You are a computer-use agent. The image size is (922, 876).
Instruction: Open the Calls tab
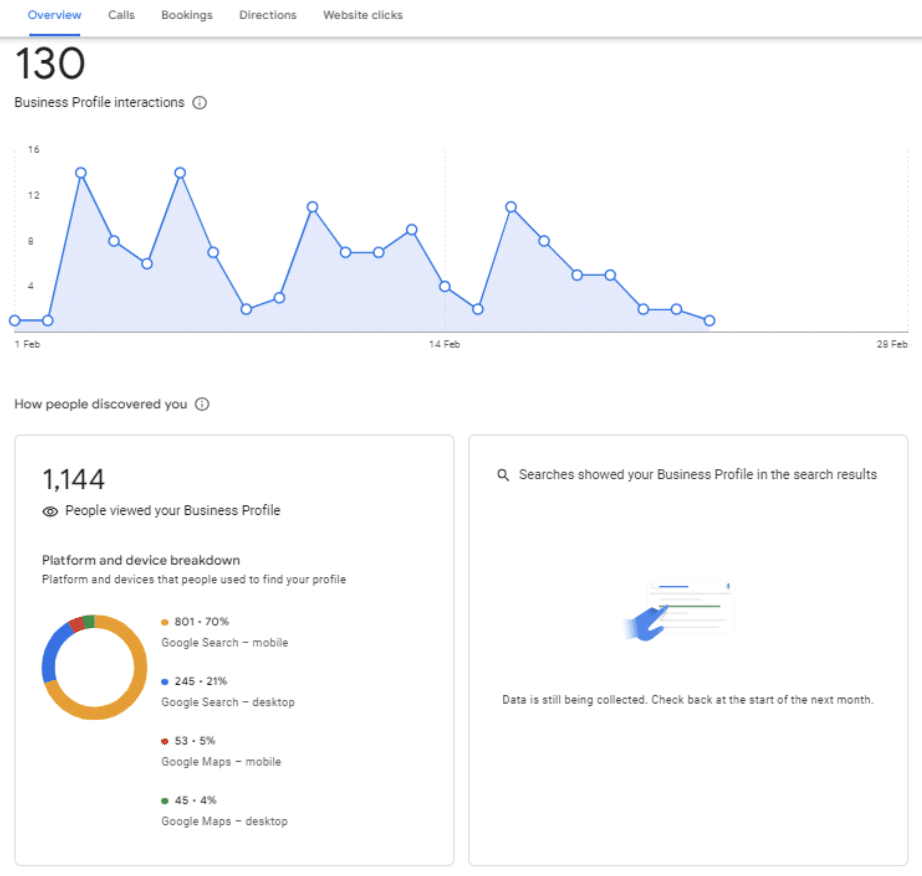pos(121,15)
